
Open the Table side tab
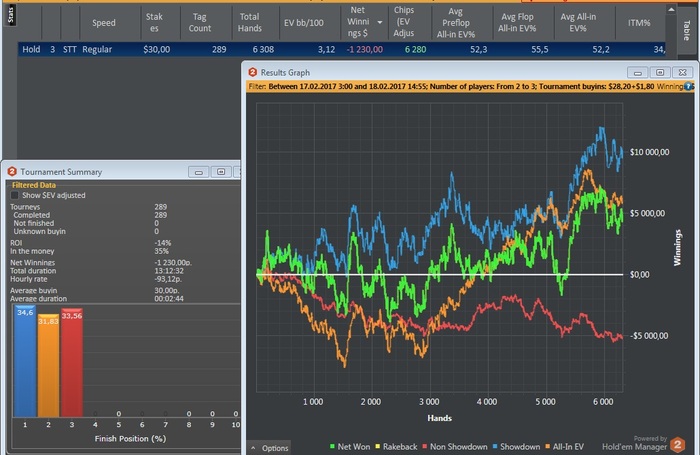687,30
